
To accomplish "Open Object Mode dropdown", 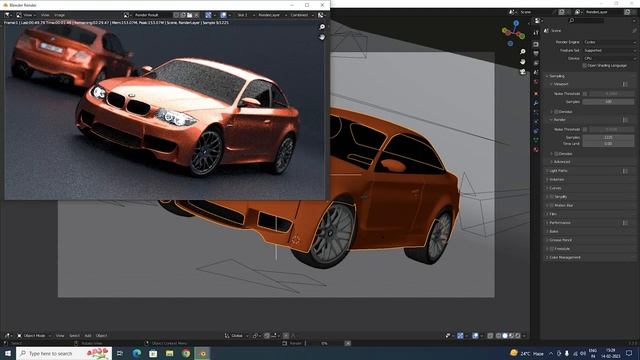I will pos(34,336).
